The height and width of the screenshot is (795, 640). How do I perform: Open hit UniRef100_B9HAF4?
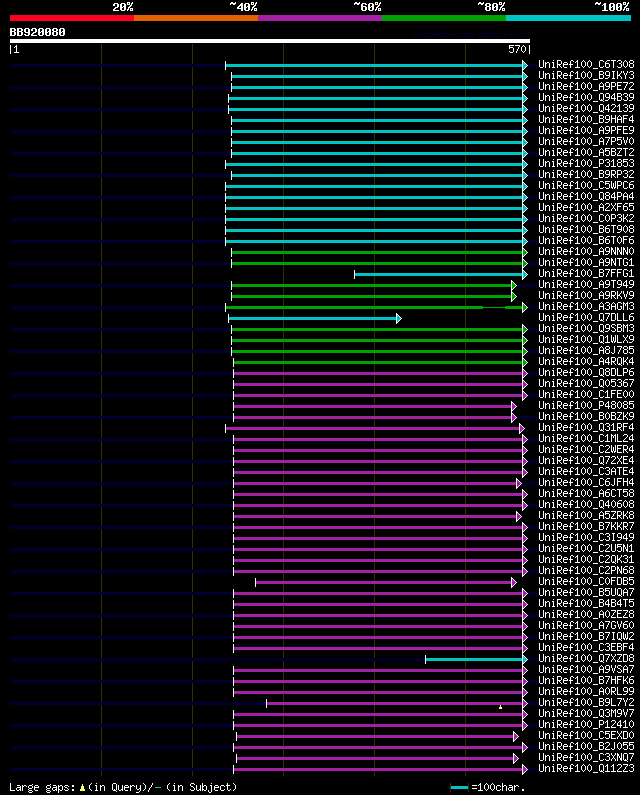(586, 120)
